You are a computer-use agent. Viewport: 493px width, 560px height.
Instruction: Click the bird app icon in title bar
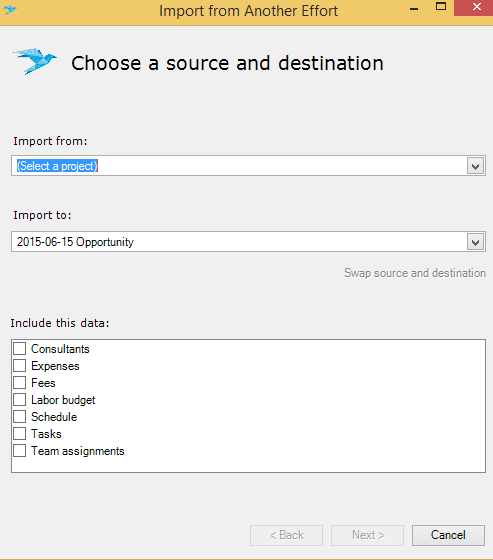coord(10,10)
